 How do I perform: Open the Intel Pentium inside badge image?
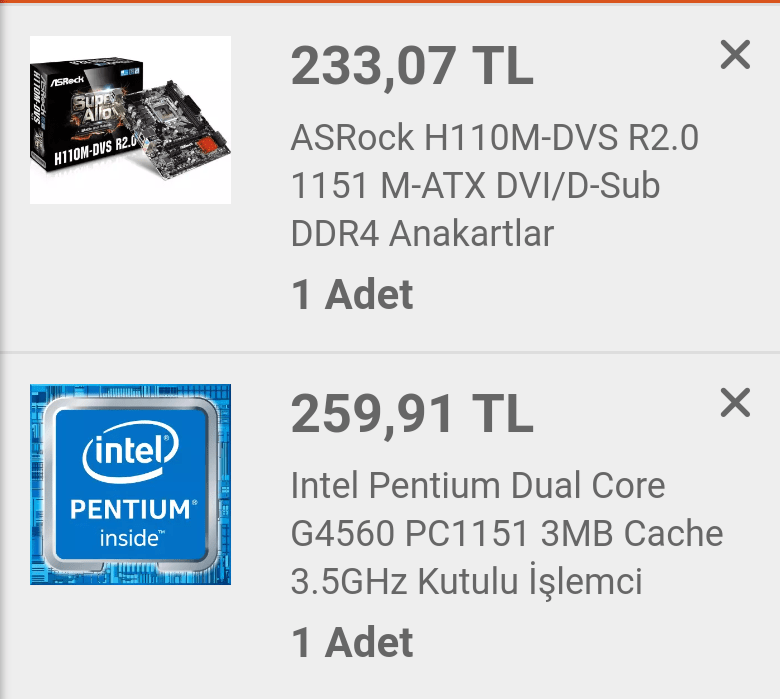point(130,484)
